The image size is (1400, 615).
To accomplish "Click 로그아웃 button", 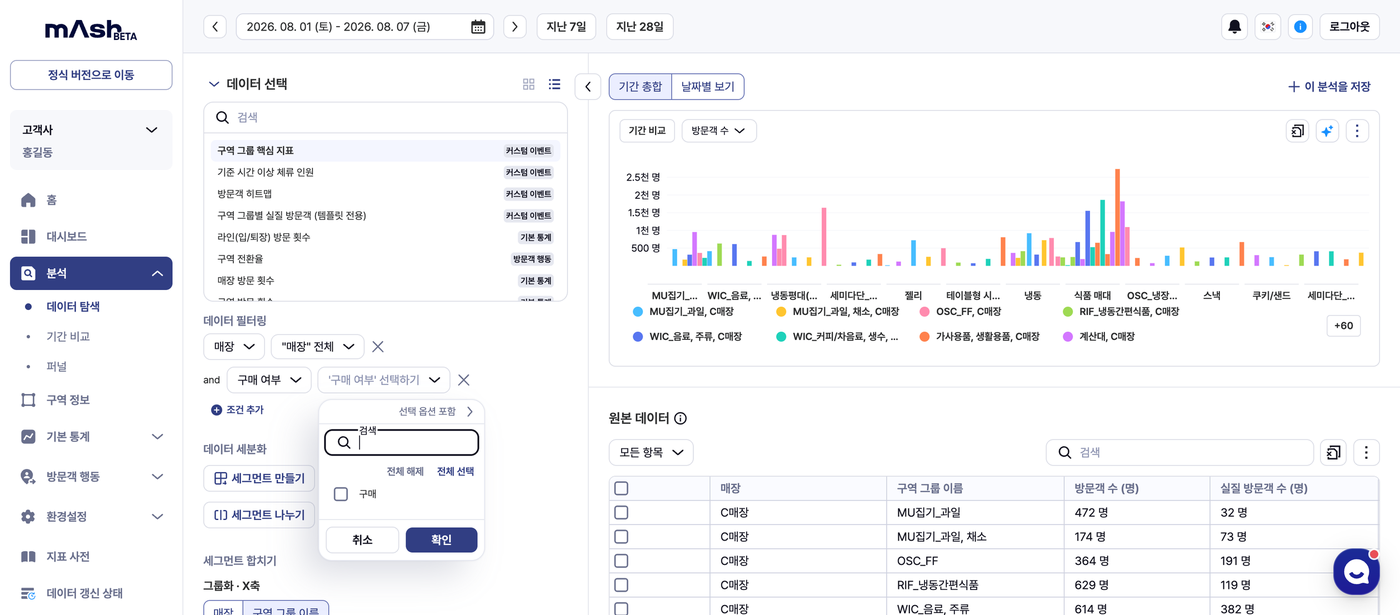I will click(1350, 27).
